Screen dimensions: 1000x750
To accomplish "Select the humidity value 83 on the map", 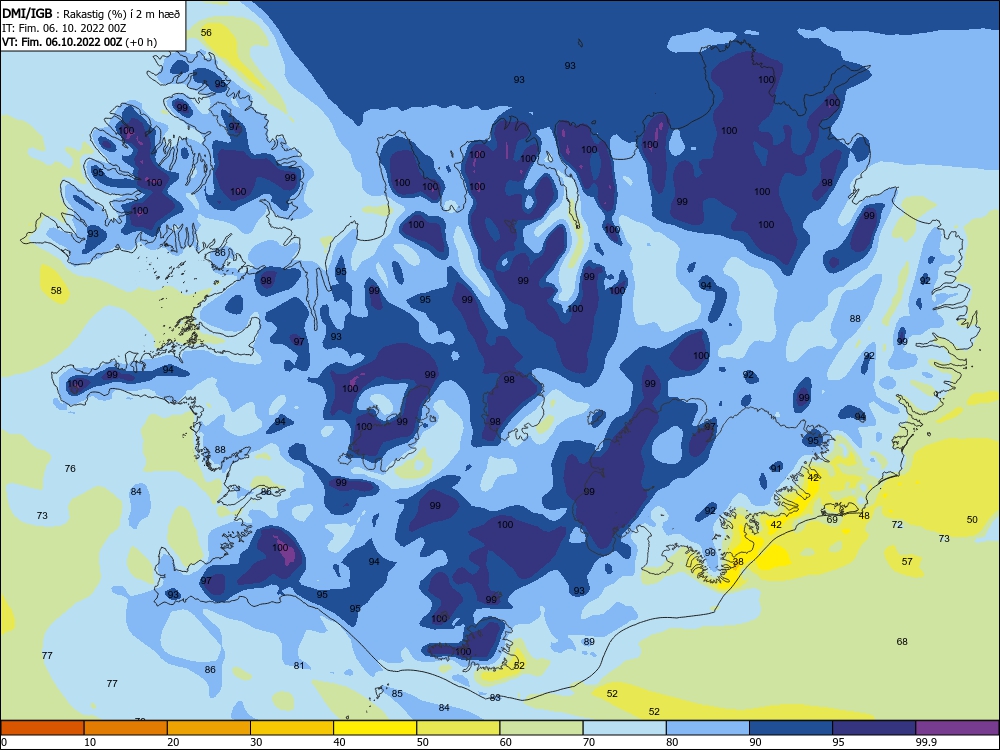I will pyautogui.click(x=495, y=698).
